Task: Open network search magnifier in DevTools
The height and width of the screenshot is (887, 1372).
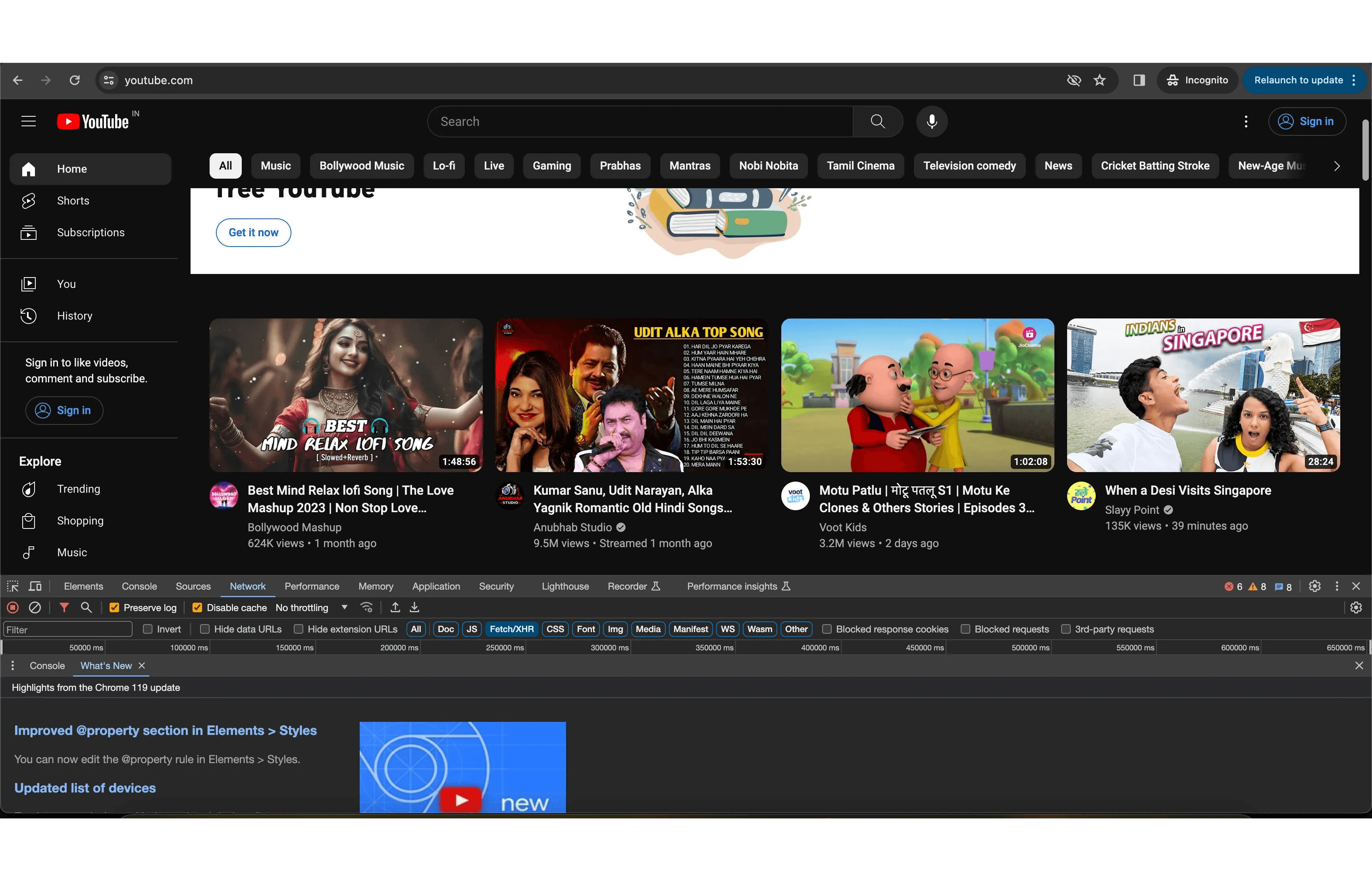Action: (87, 607)
